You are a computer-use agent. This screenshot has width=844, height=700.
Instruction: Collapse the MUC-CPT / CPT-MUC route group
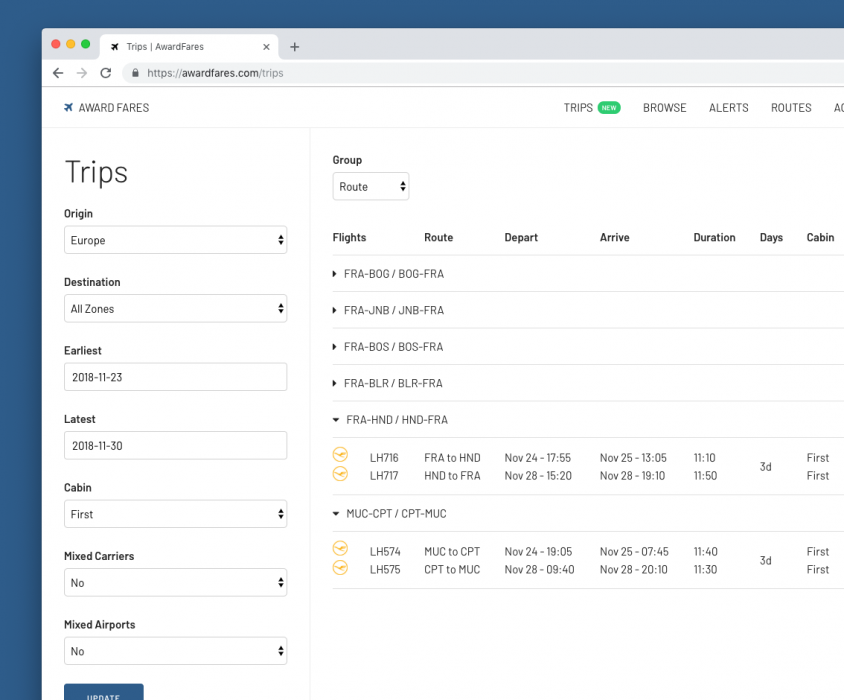point(396,514)
